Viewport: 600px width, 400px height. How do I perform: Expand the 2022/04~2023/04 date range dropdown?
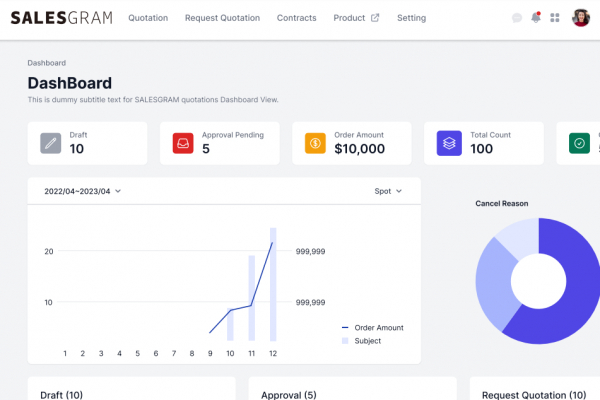point(82,191)
